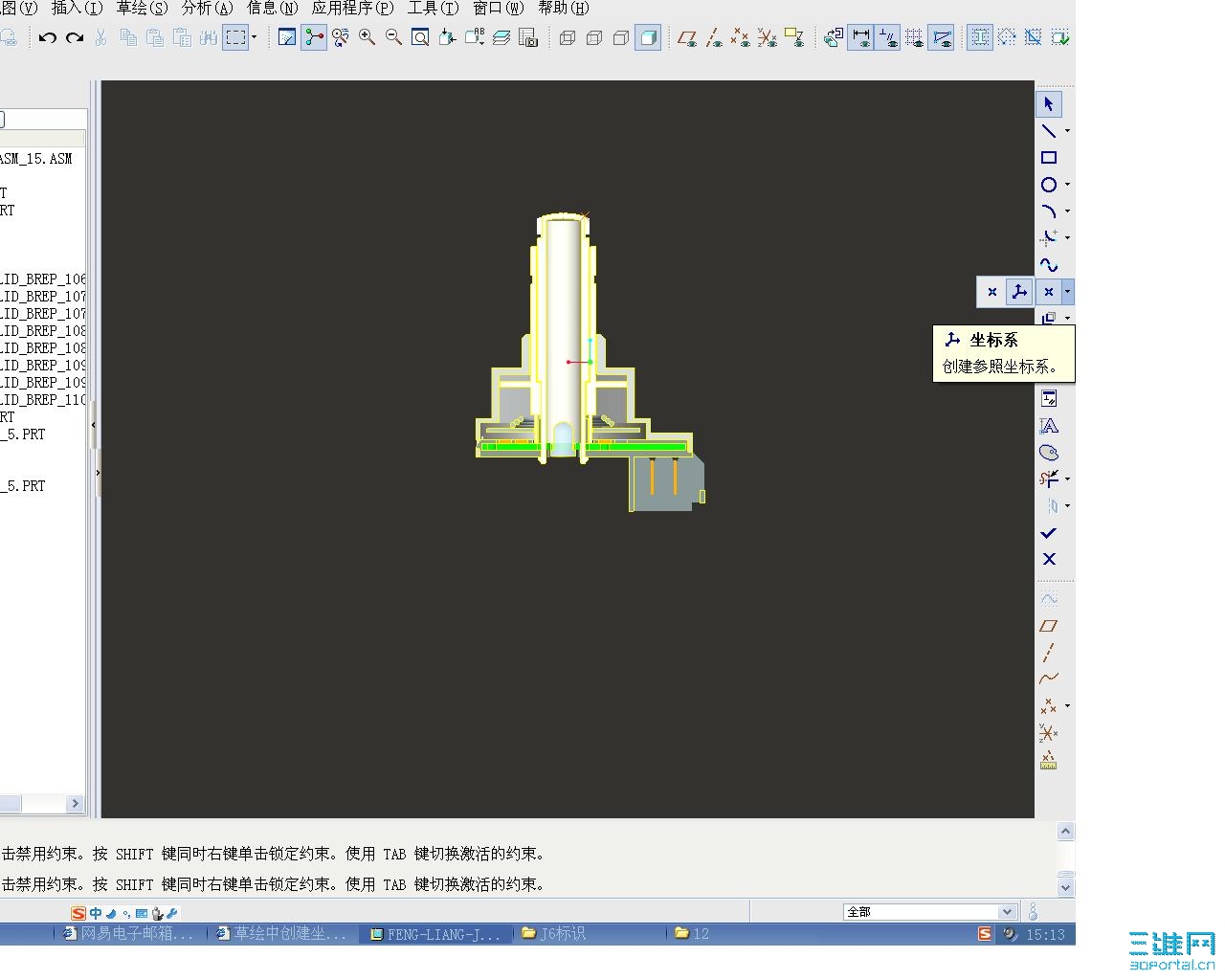Open the J6标识 folder taskbar button

pyautogui.click(x=588, y=934)
